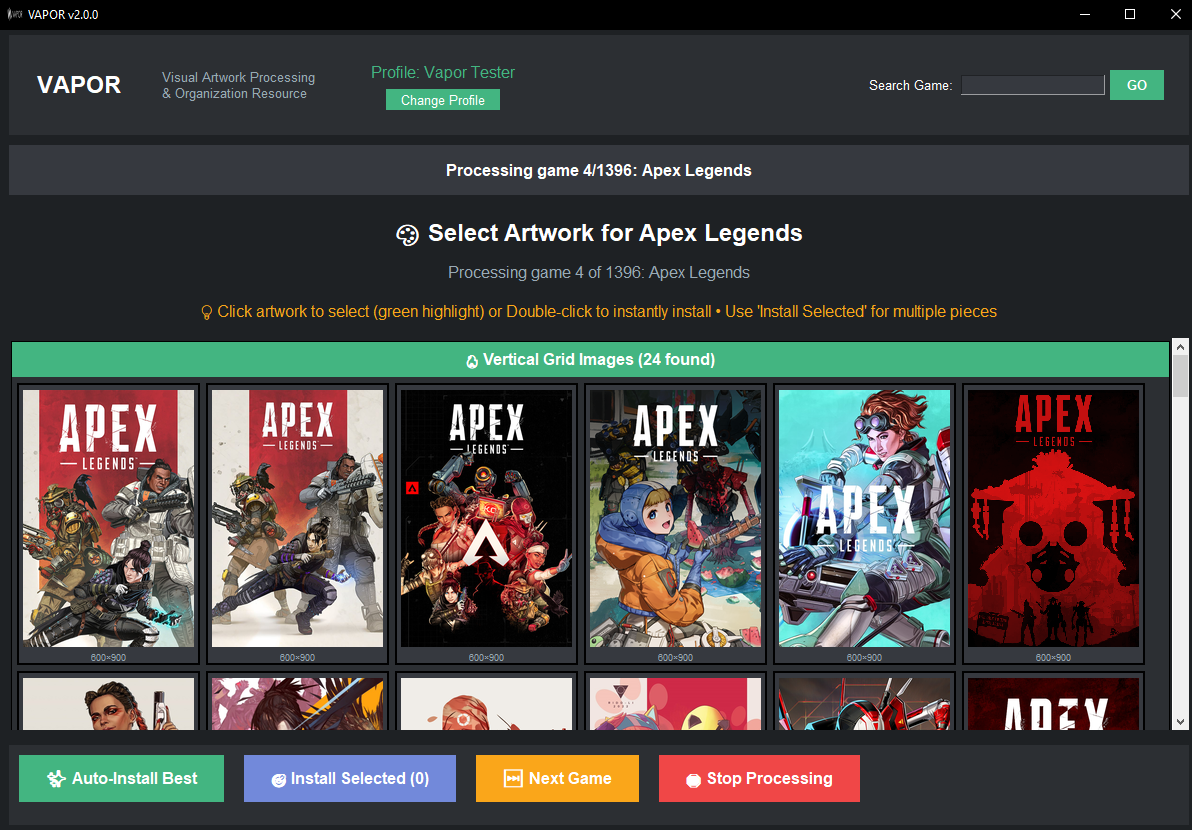Click the 600×900 label under the red silhouette artwork
This screenshot has height=830, width=1192.
point(1054,657)
